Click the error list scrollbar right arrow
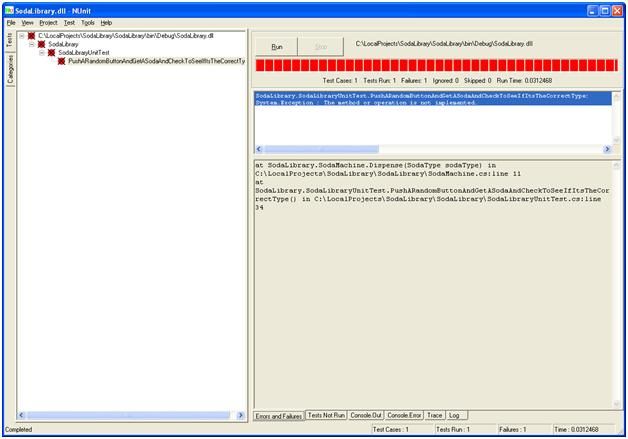The width and height of the screenshot is (628, 439). [x=607, y=149]
